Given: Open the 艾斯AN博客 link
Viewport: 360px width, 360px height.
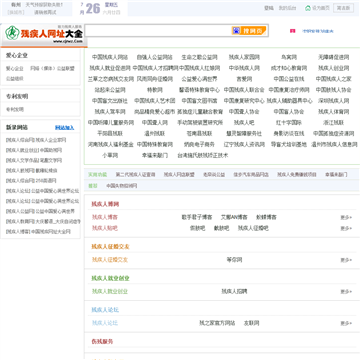Looking at the screenshot, I should [x=234, y=217].
